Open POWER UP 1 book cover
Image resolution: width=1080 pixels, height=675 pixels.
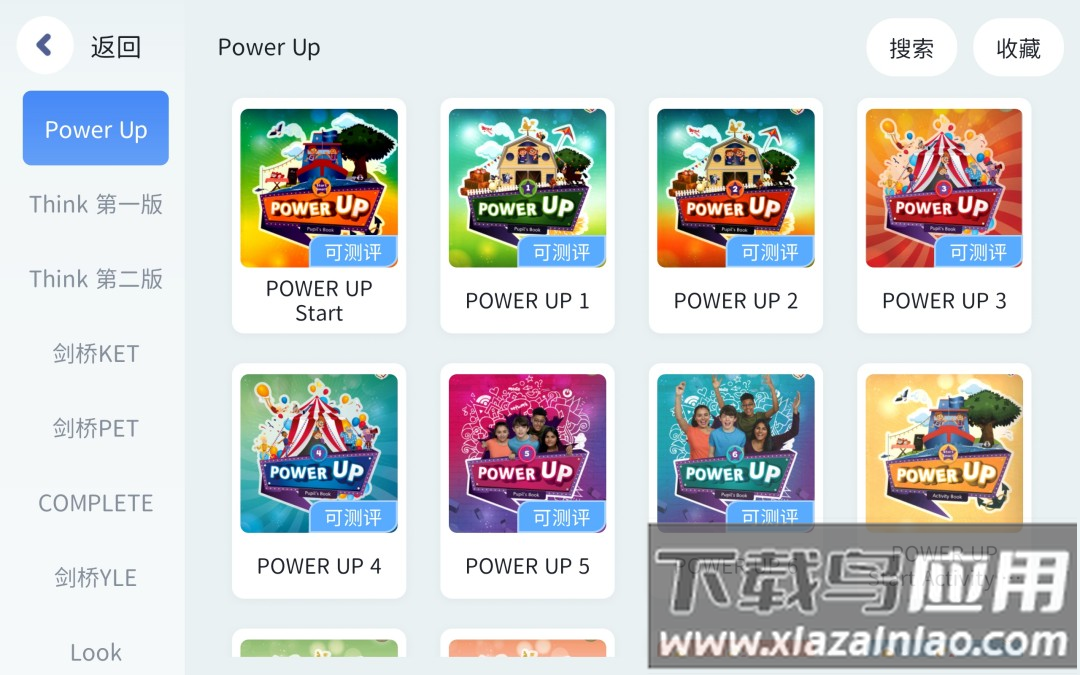(x=527, y=188)
